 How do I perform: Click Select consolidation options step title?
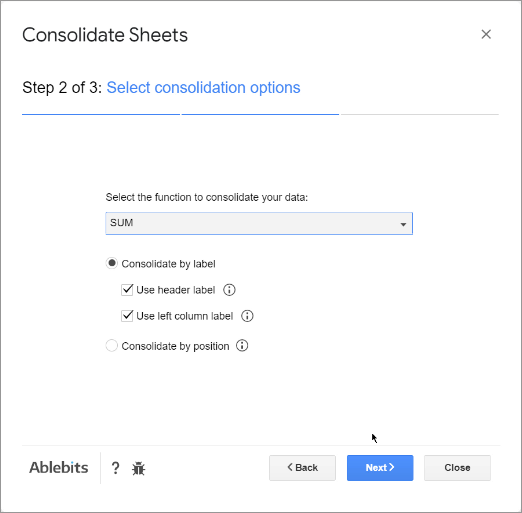pos(203,88)
